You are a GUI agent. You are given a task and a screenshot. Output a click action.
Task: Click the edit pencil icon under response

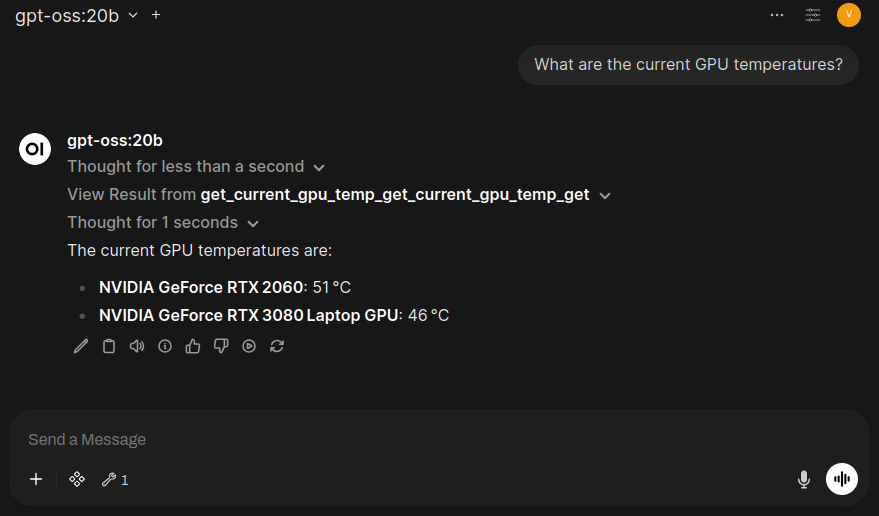[81, 346]
